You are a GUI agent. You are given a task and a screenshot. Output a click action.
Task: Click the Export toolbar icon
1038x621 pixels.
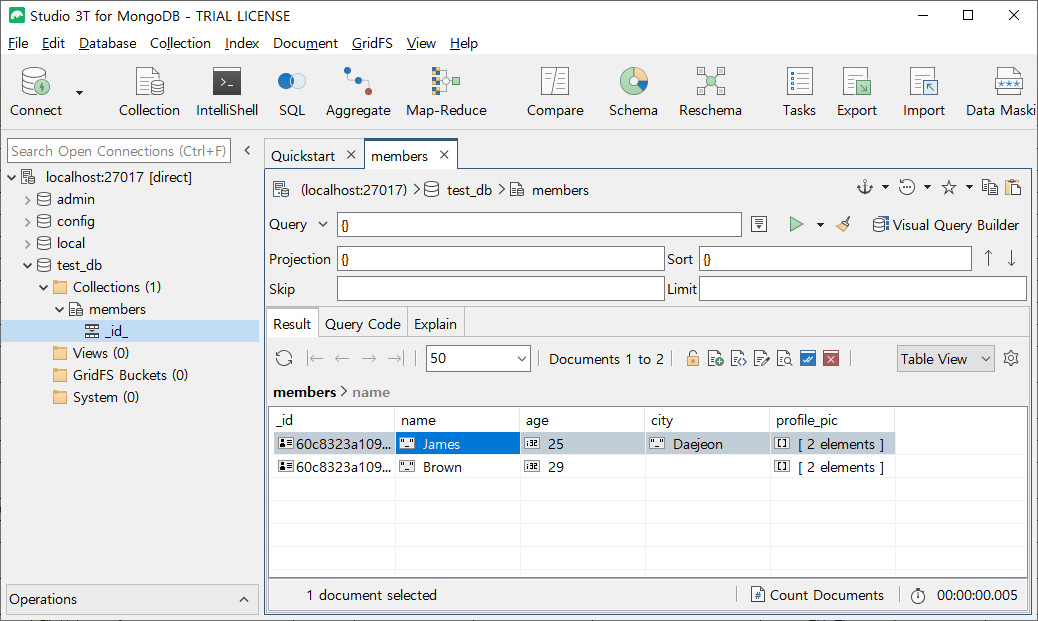pos(856,91)
